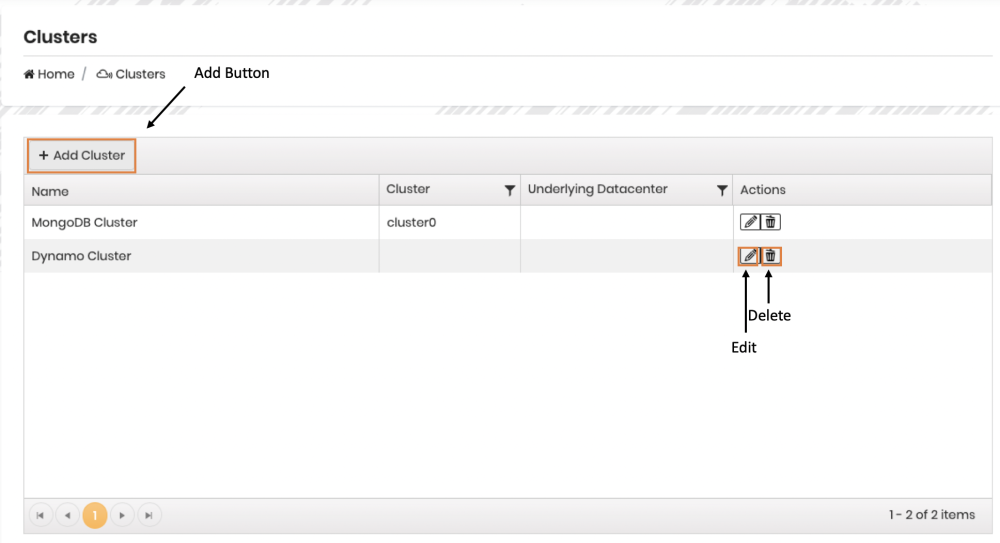Navigate to Home in the breadcrumb
The height and width of the screenshot is (543, 1000).
tap(50, 74)
